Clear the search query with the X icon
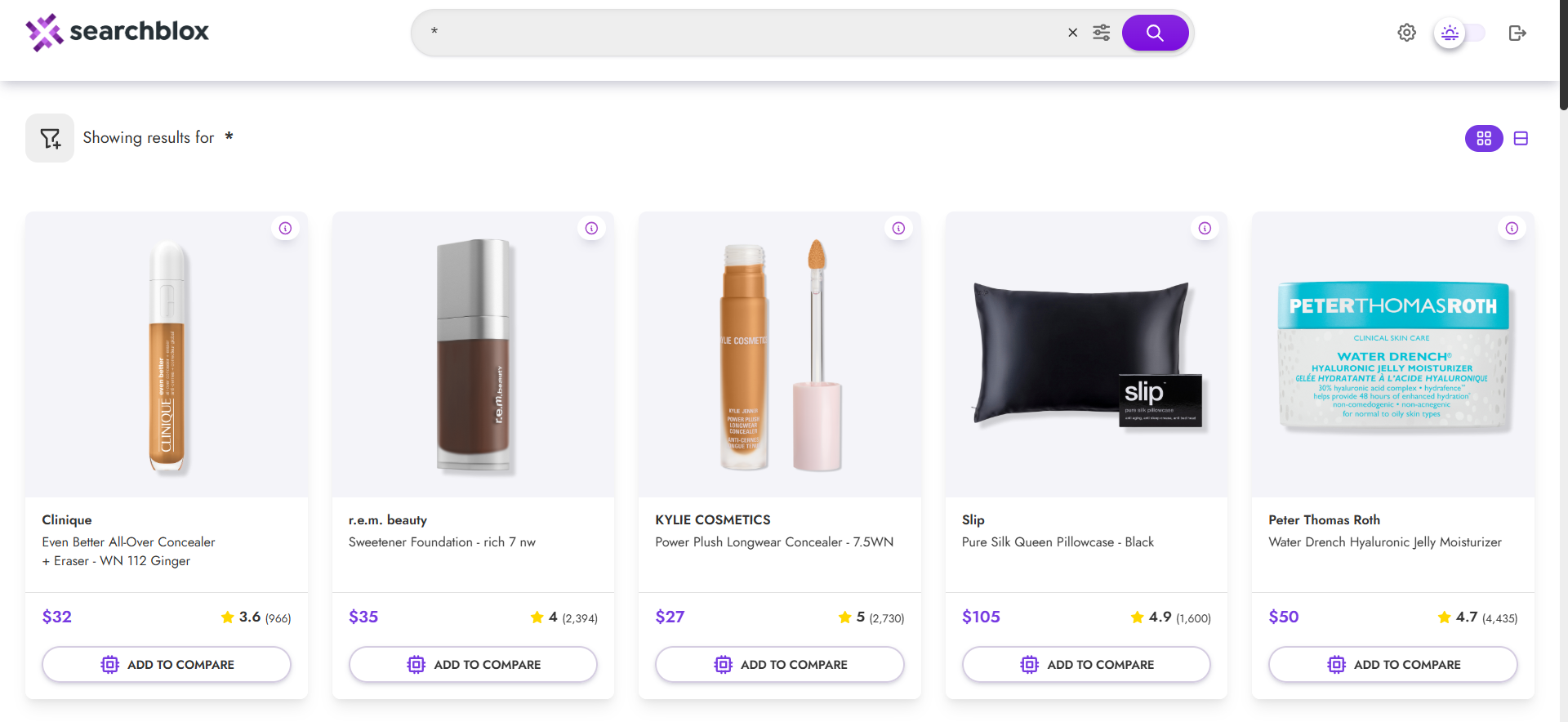 pyautogui.click(x=1072, y=33)
